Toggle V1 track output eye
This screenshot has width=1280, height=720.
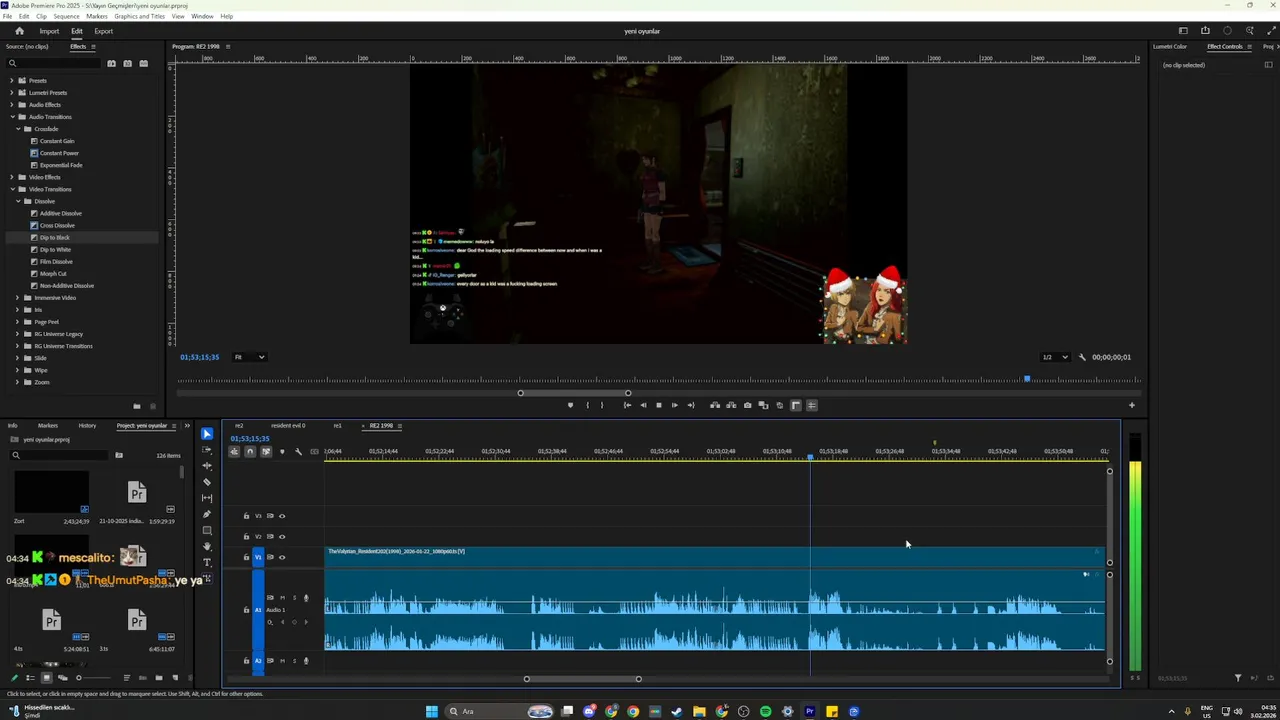(x=282, y=557)
